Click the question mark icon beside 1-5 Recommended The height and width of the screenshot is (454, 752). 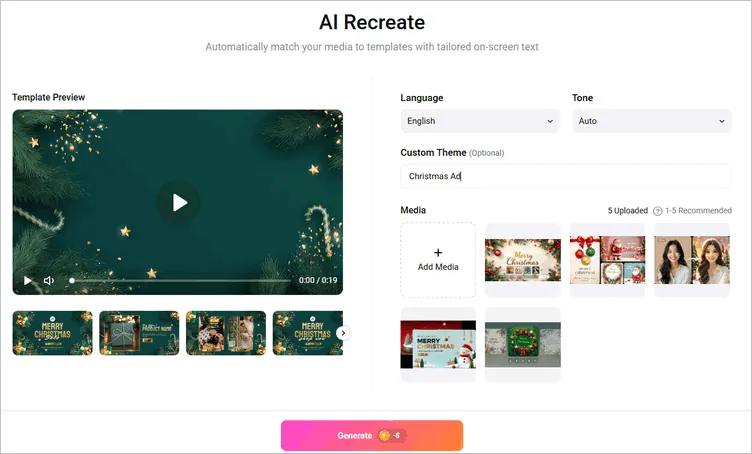pyautogui.click(x=658, y=211)
